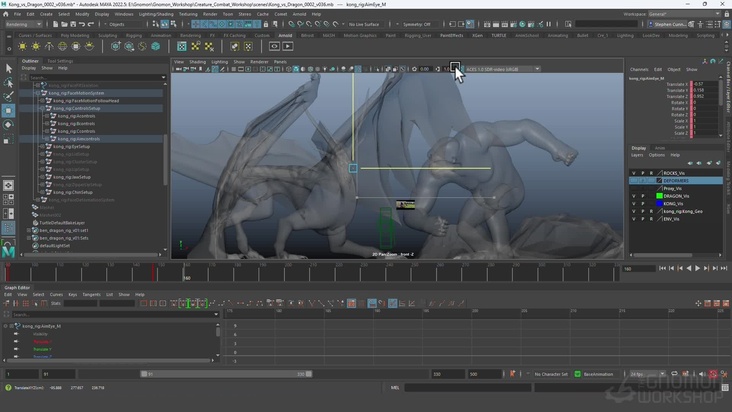Activate the Select arrow tool
Screen dimensions: 732x412
[9, 69]
